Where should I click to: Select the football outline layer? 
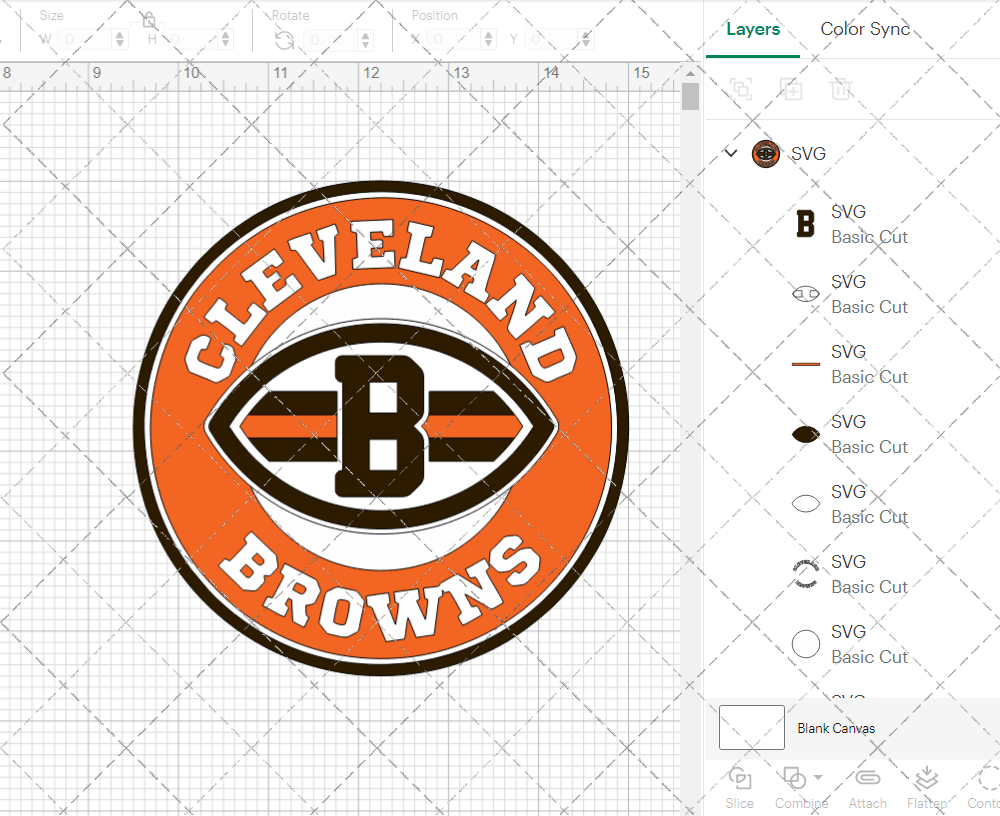[x=805, y=294]
